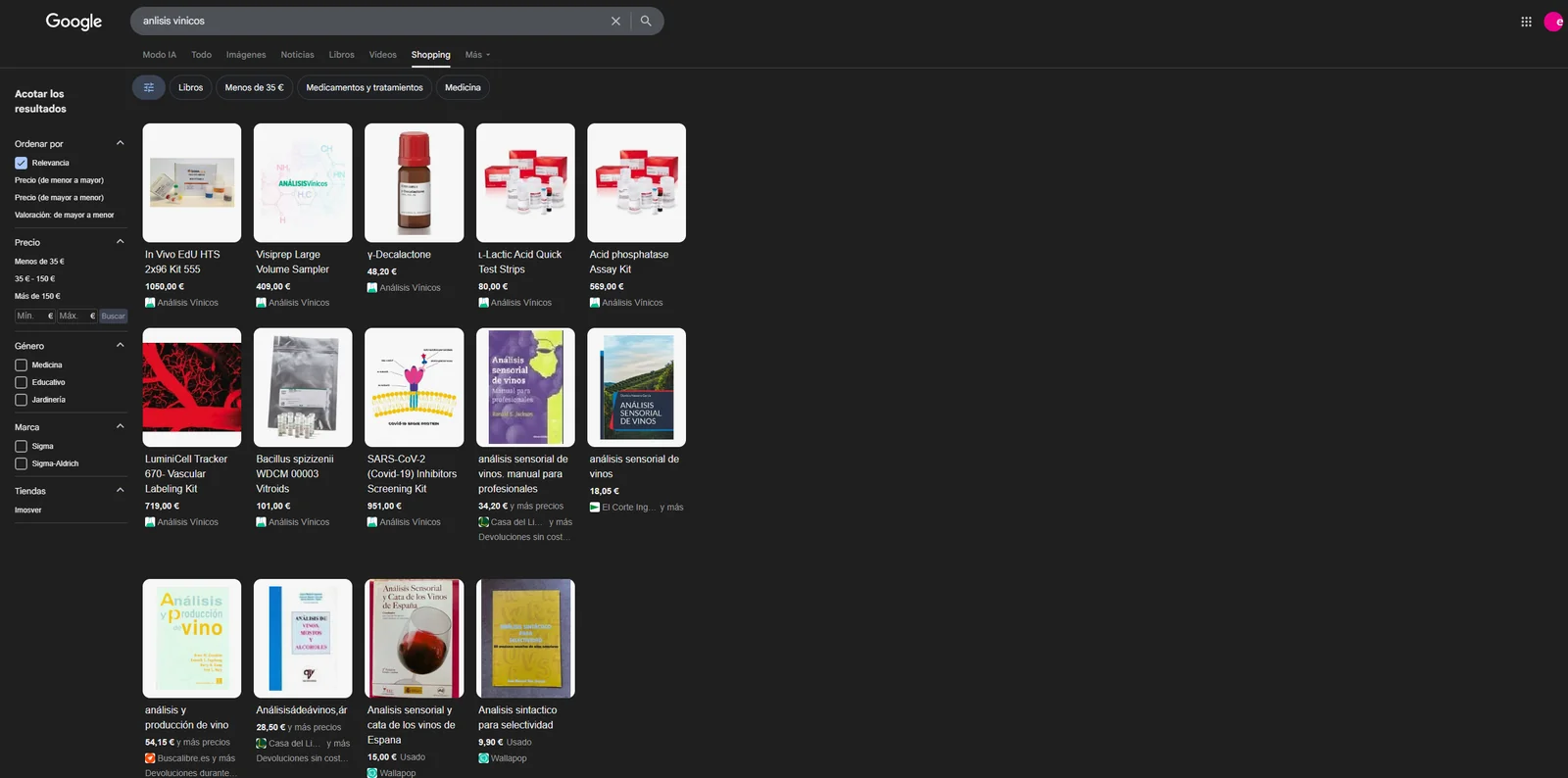
Task: Click 'y más precios' beside 34,20 €
Action: (537, 507)
